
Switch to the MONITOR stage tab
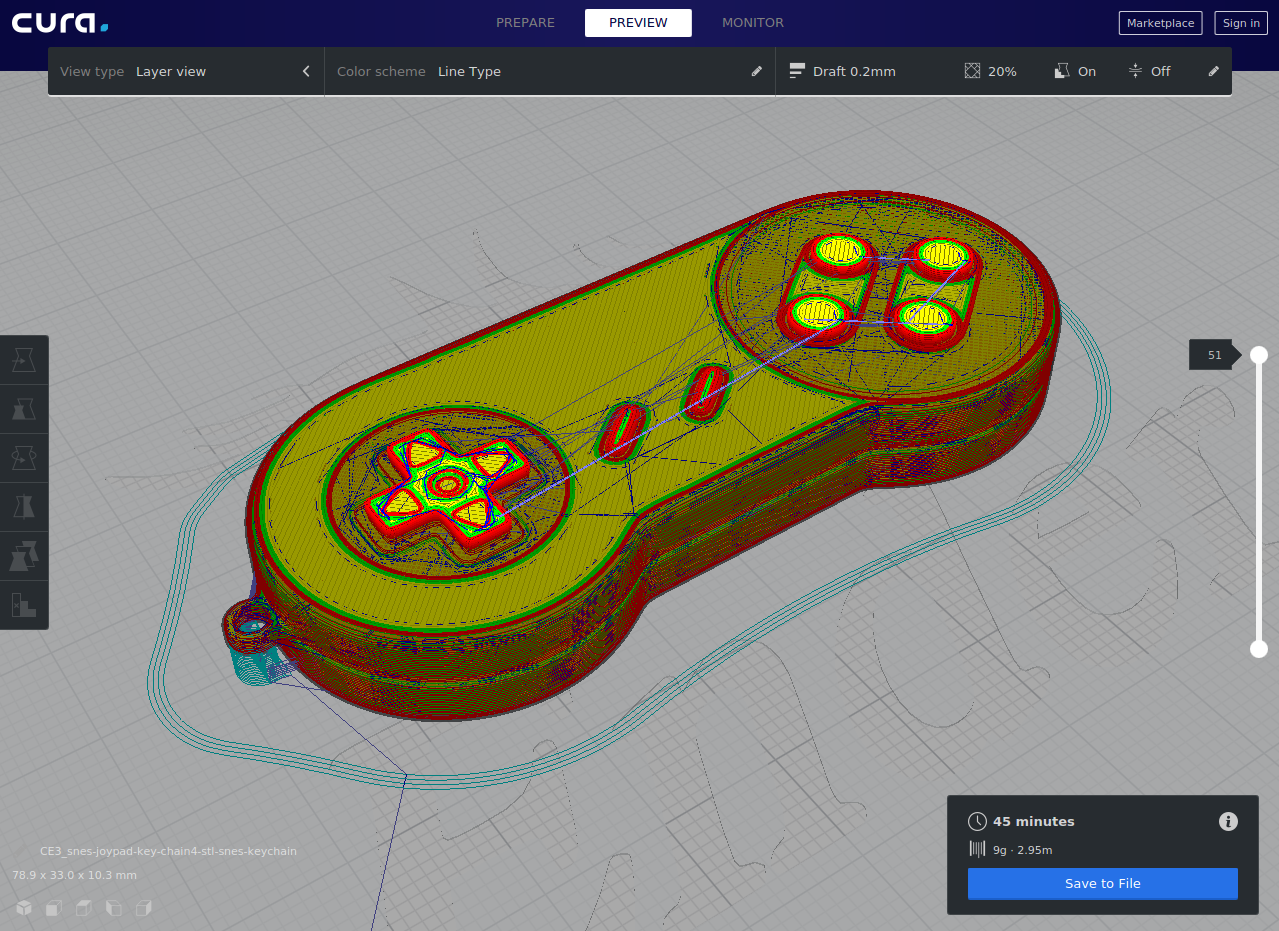tap(752, 23)
